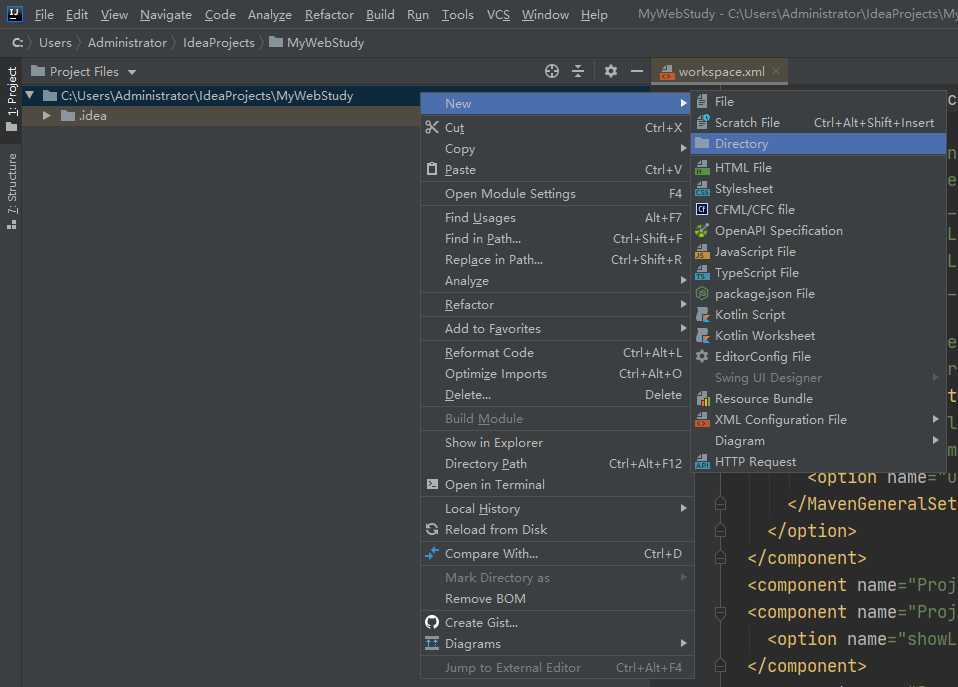Select Directory in the New submenu
Viewport: 958px width, 687px height.
(x=741, y=144)
